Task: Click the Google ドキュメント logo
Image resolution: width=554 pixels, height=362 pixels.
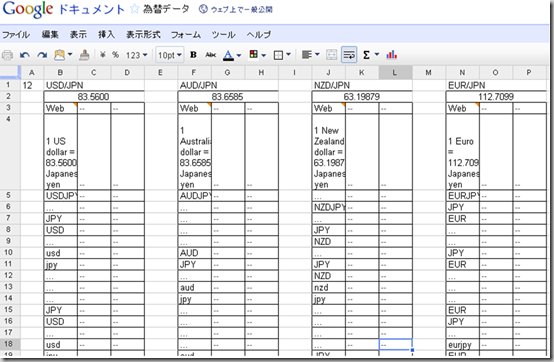Action: pyautogui.click(x=64, y=10)
